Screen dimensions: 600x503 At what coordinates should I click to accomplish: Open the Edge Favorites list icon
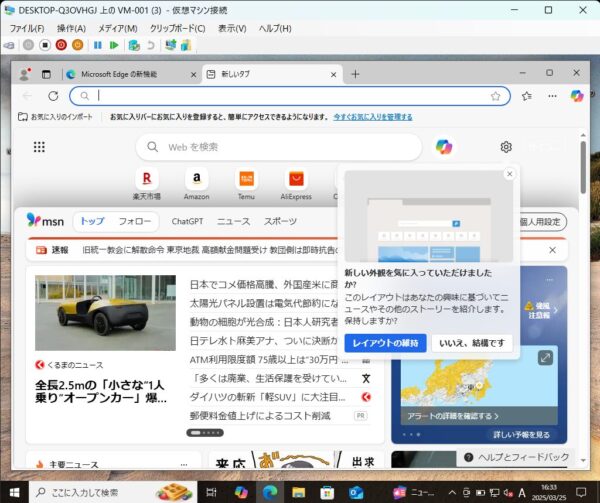(527, 96)
